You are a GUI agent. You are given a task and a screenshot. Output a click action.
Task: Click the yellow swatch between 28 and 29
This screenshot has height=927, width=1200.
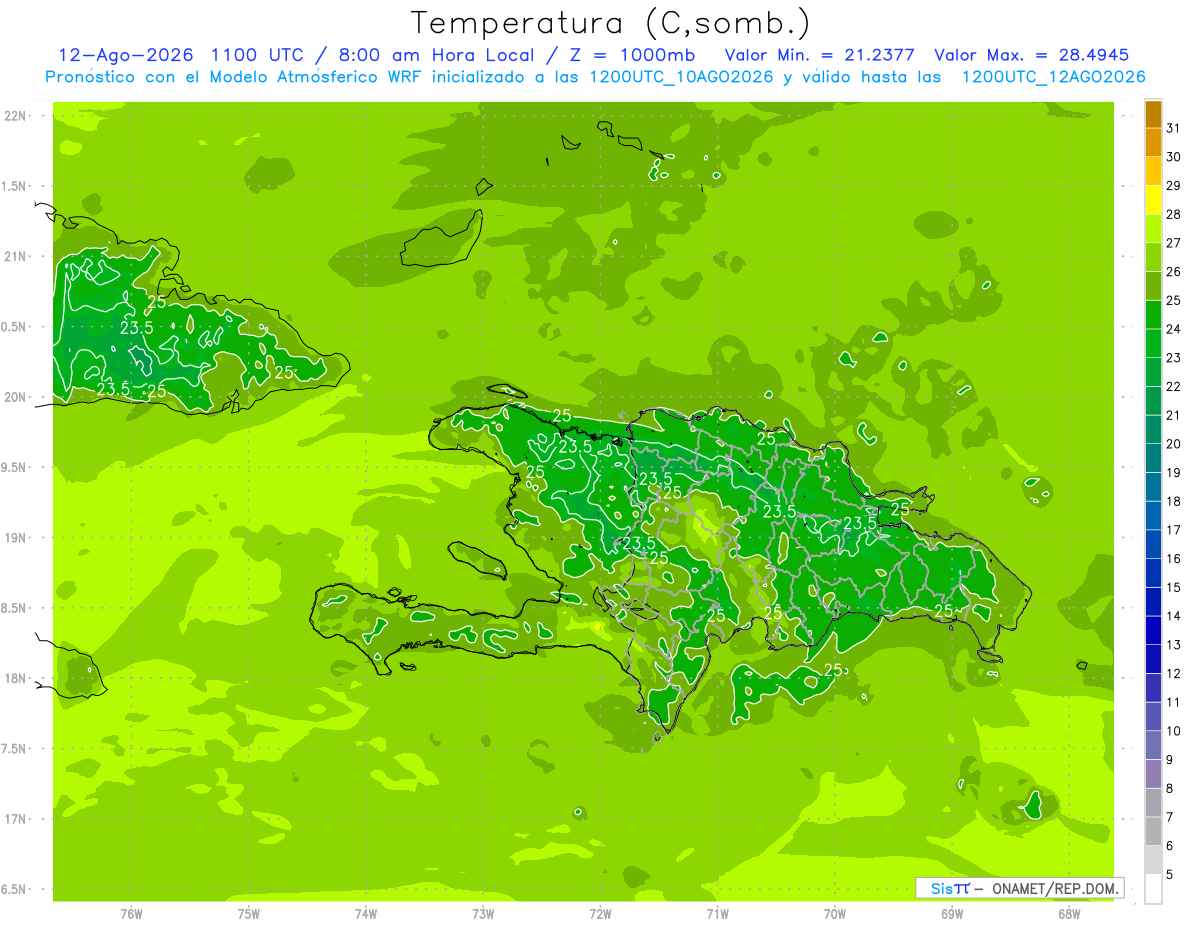[1153, 200]
